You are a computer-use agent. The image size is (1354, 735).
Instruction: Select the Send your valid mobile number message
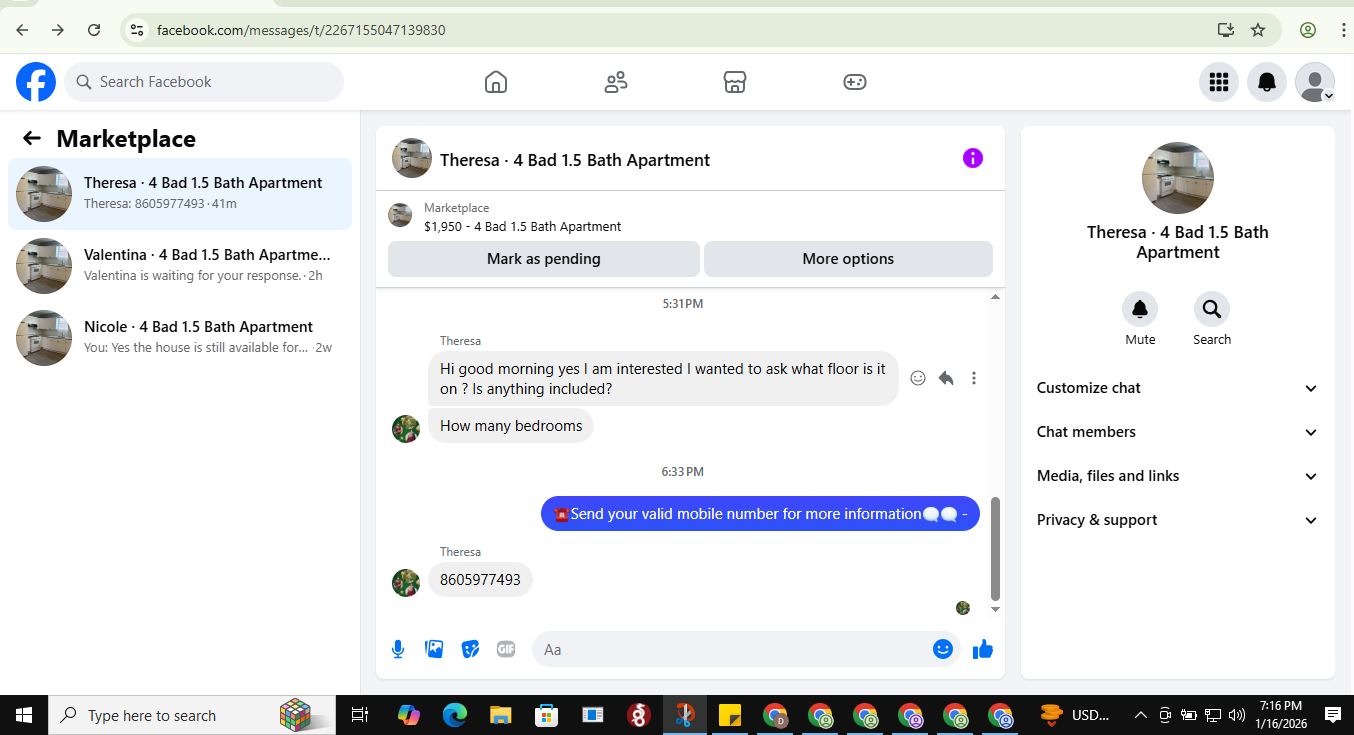760,514
